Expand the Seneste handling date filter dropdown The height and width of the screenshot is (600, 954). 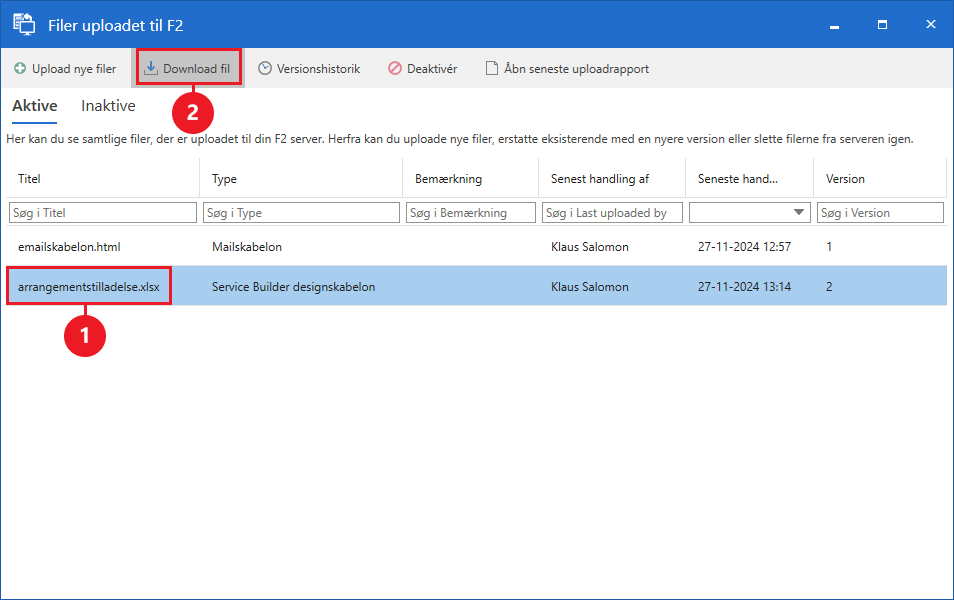[799, 213]
